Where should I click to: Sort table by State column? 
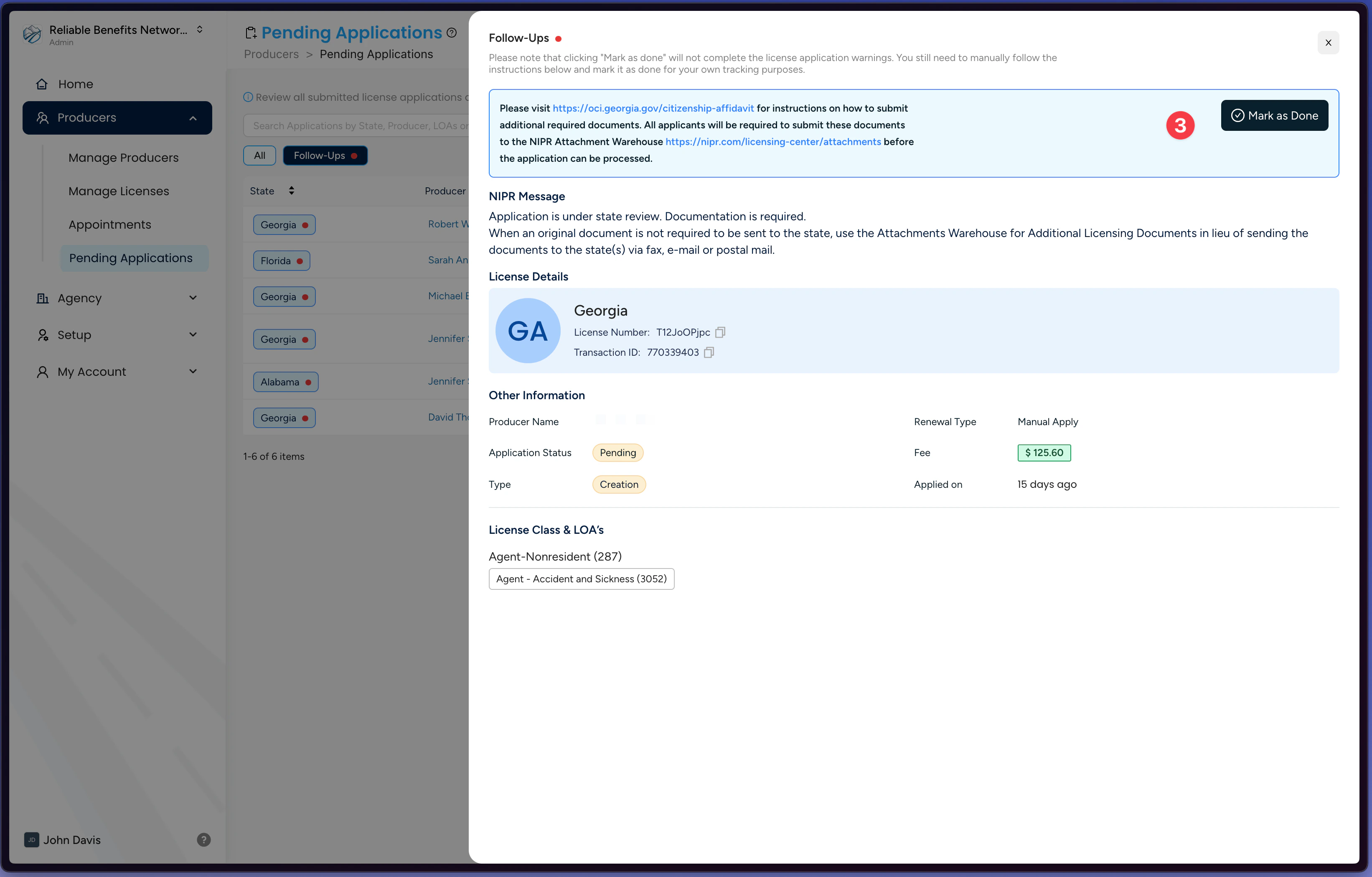click(x=291, y=191)
